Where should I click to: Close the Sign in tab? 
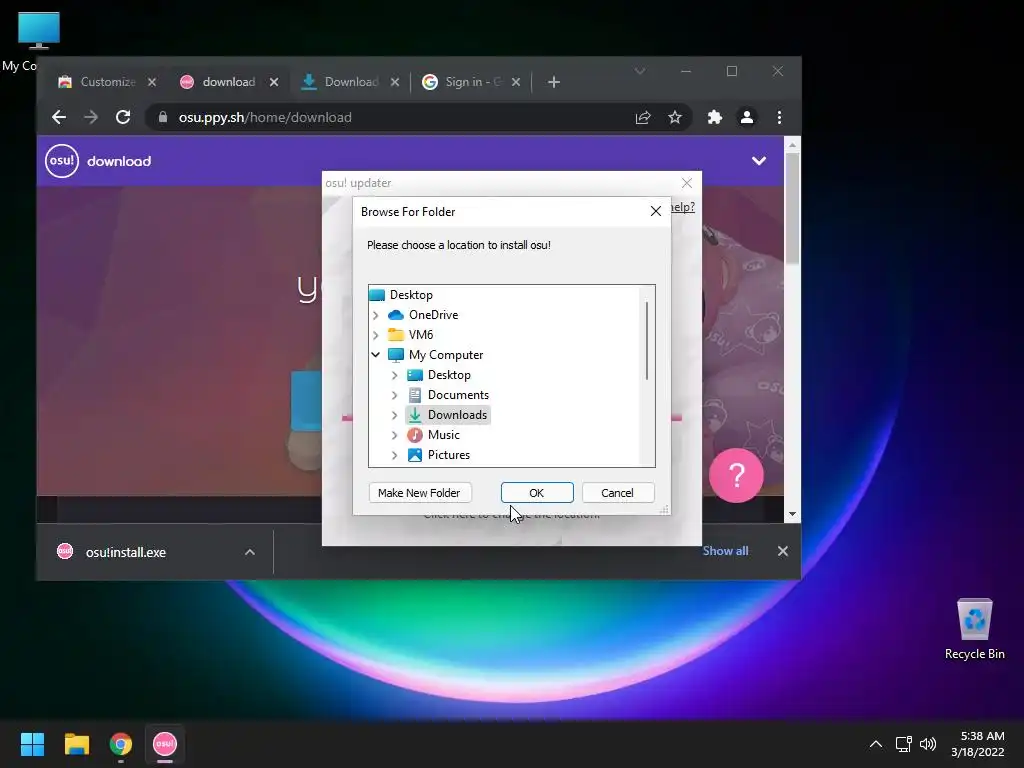(516, 82)
